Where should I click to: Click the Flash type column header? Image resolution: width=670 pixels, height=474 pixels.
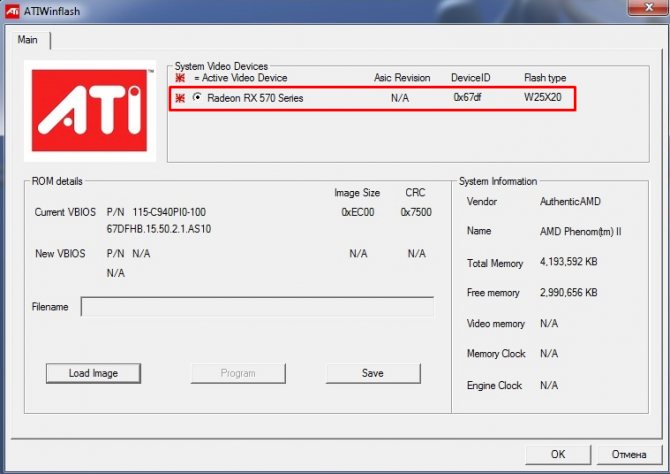[545, 78]
